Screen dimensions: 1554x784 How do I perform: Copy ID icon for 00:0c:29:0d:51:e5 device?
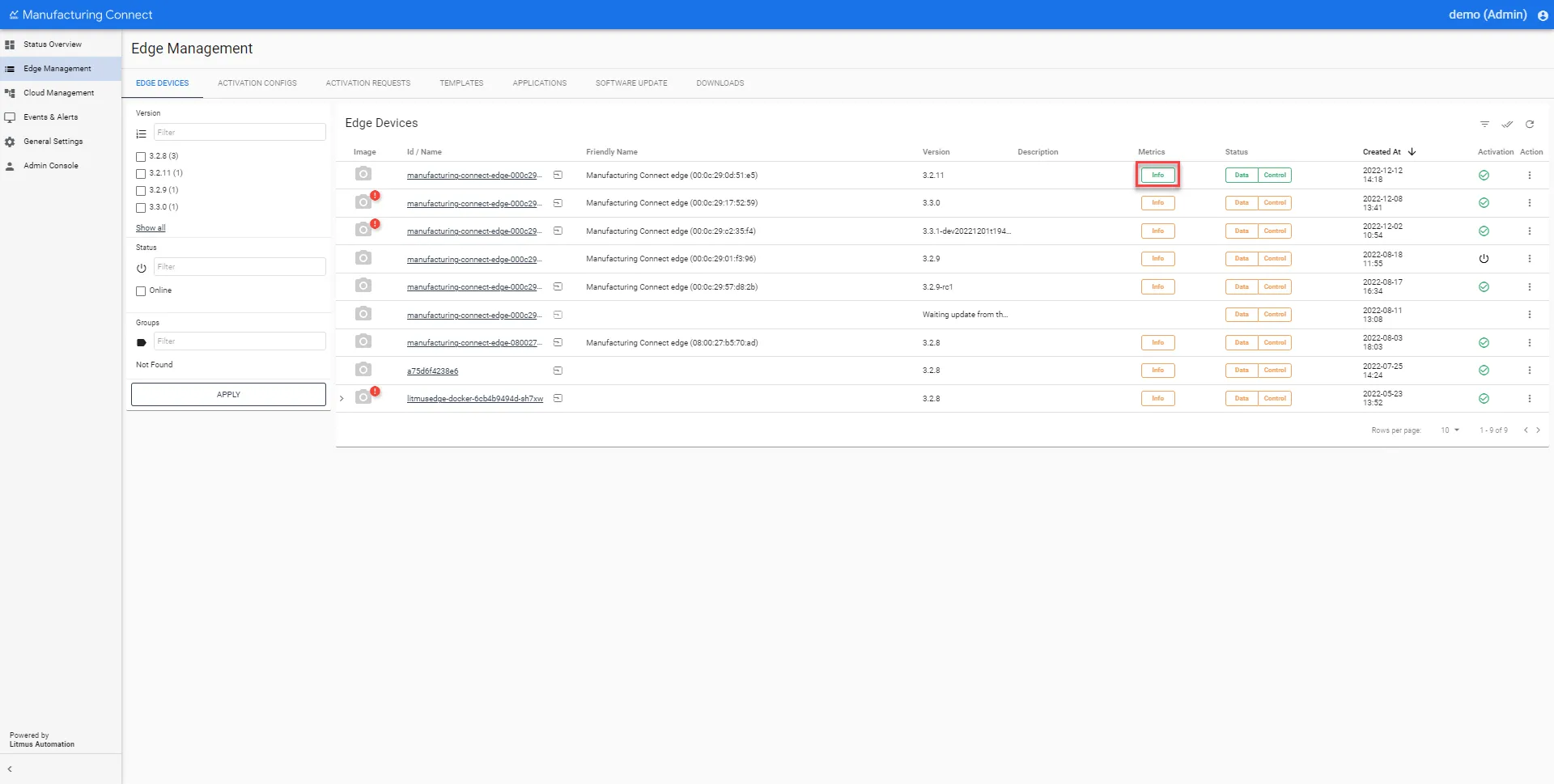558,175
